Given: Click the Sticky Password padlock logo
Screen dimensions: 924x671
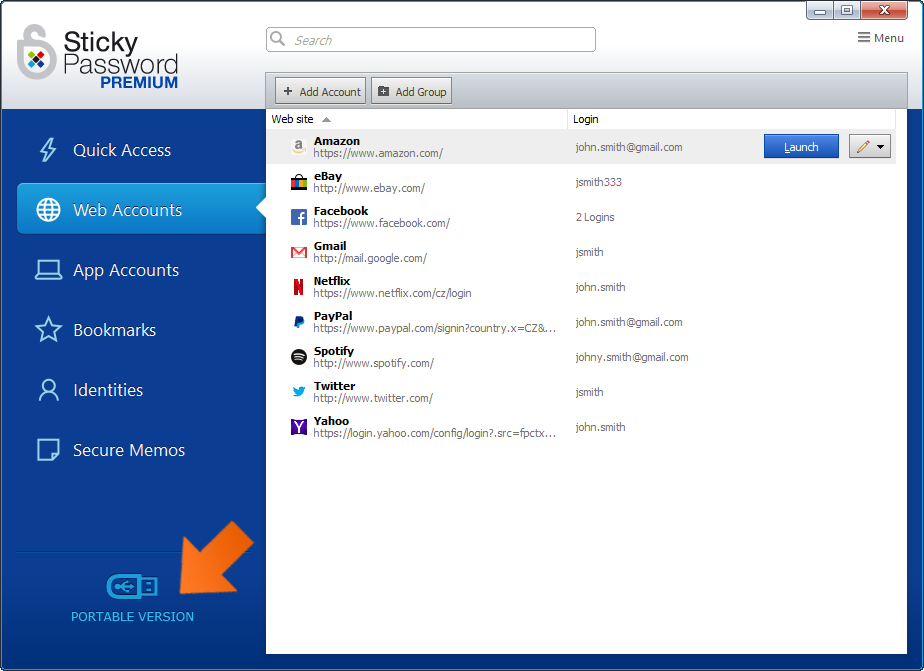Looking at the screenshot, I should pyautogui.click(x=37, y=53).
